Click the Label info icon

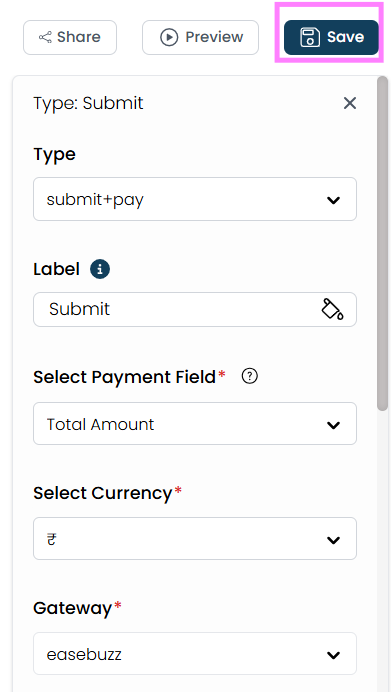[100, 269]
